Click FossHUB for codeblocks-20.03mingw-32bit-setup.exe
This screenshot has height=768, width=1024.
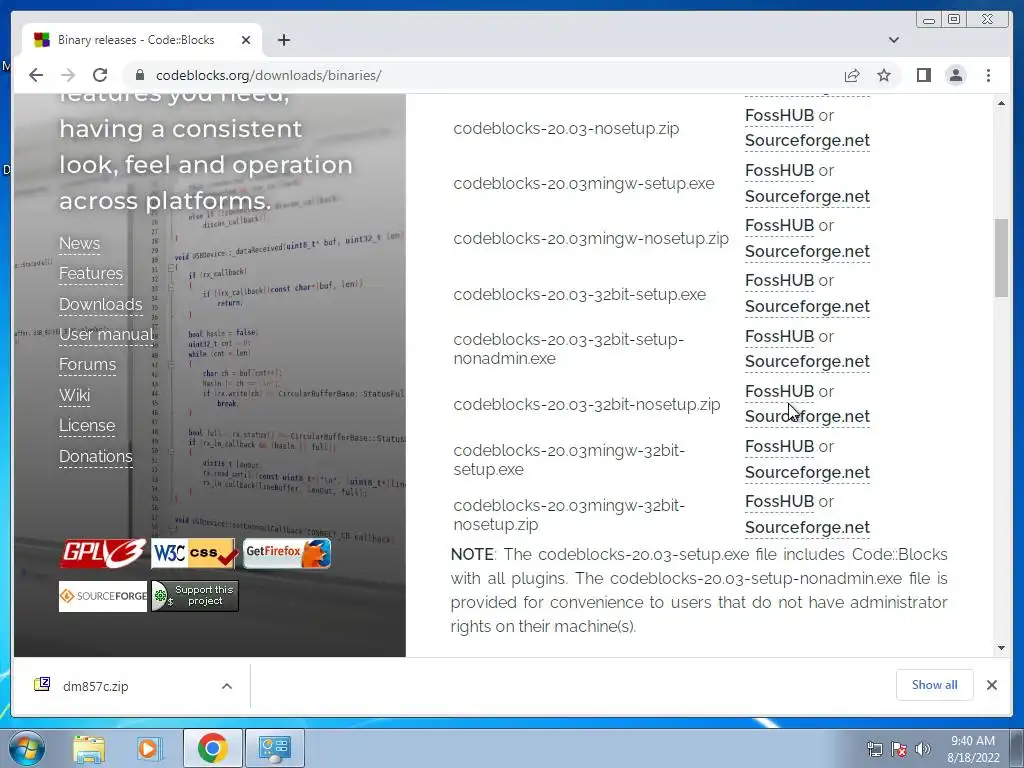pos(779,447)
